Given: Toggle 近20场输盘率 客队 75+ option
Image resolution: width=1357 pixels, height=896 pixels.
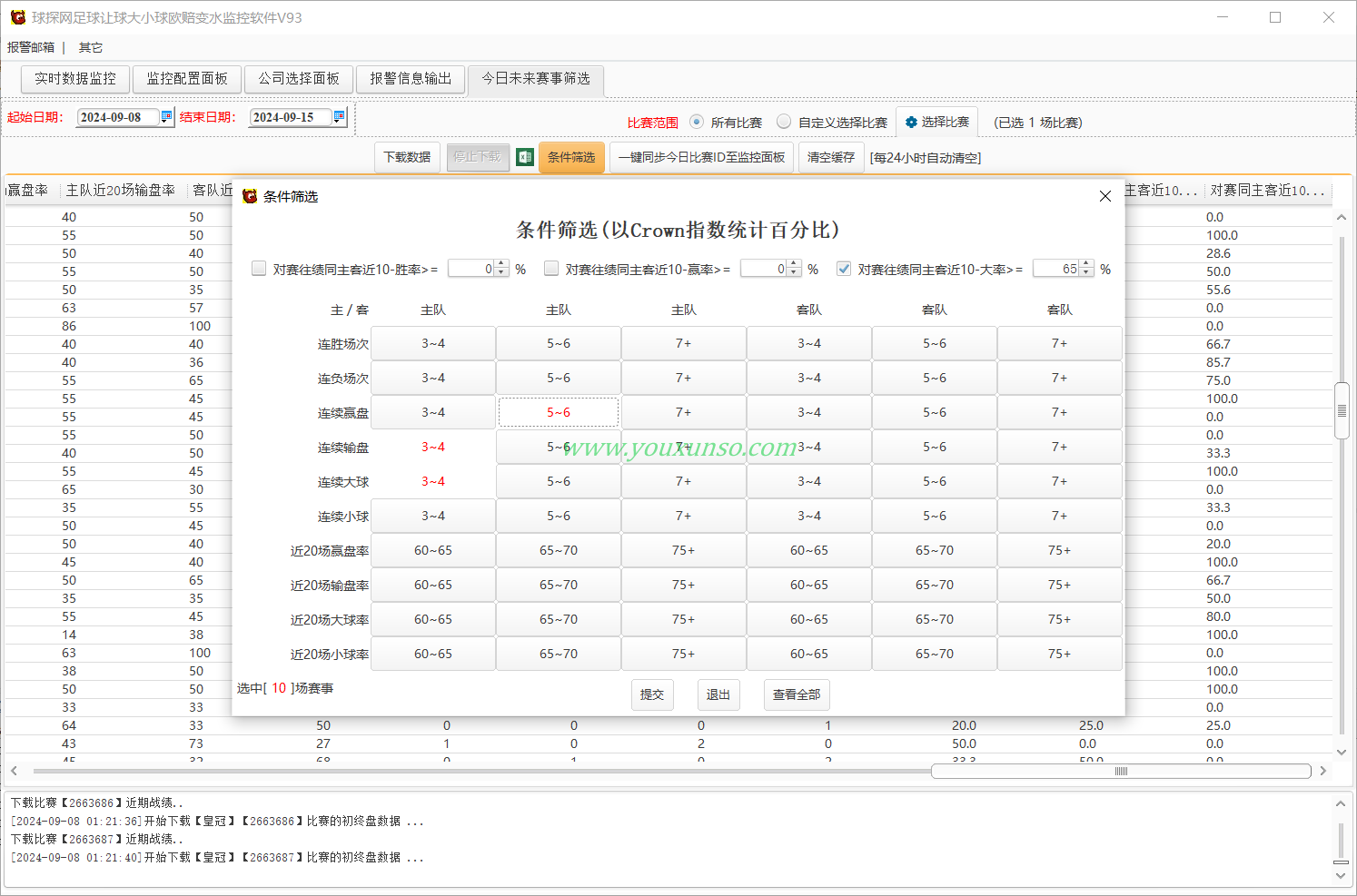Looking at the screenshot, I should pyautogui.click(x=1060, y=586).
